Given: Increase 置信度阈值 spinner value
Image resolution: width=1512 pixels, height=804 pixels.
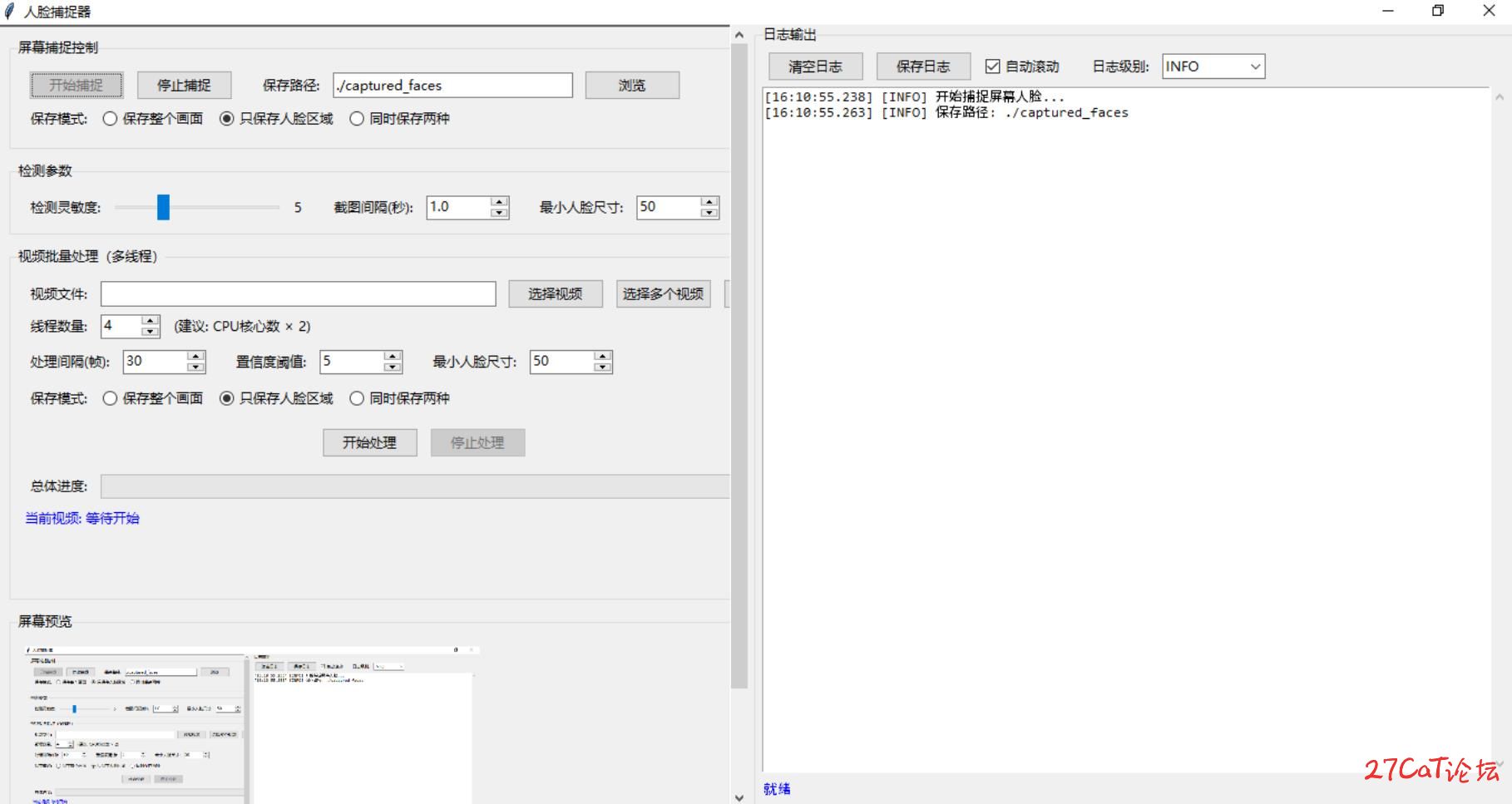Looking at the screenshot, I should pyautogui.click(x=393, y=356).
